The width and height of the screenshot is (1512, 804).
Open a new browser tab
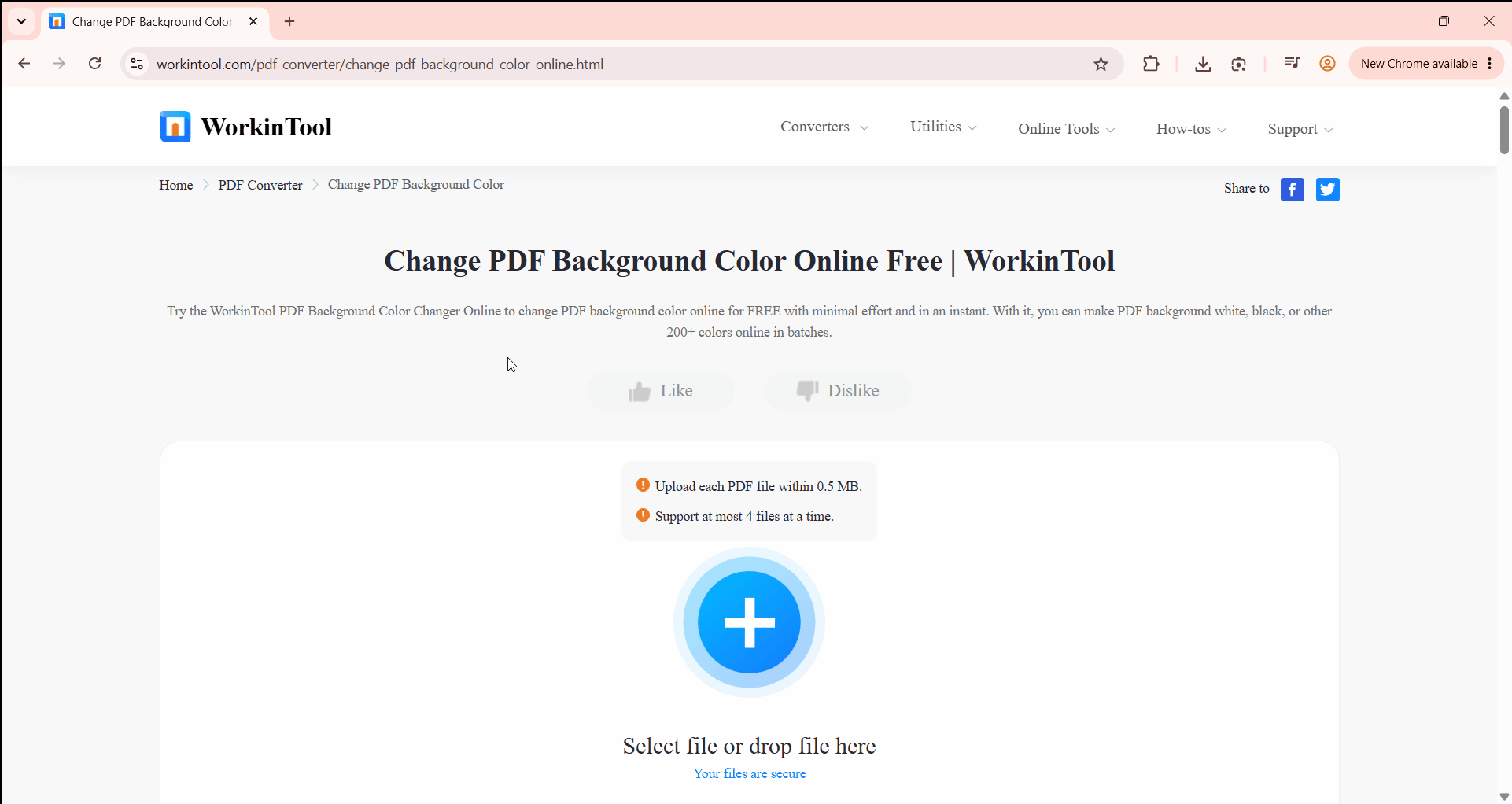click(x=289, y=21)
